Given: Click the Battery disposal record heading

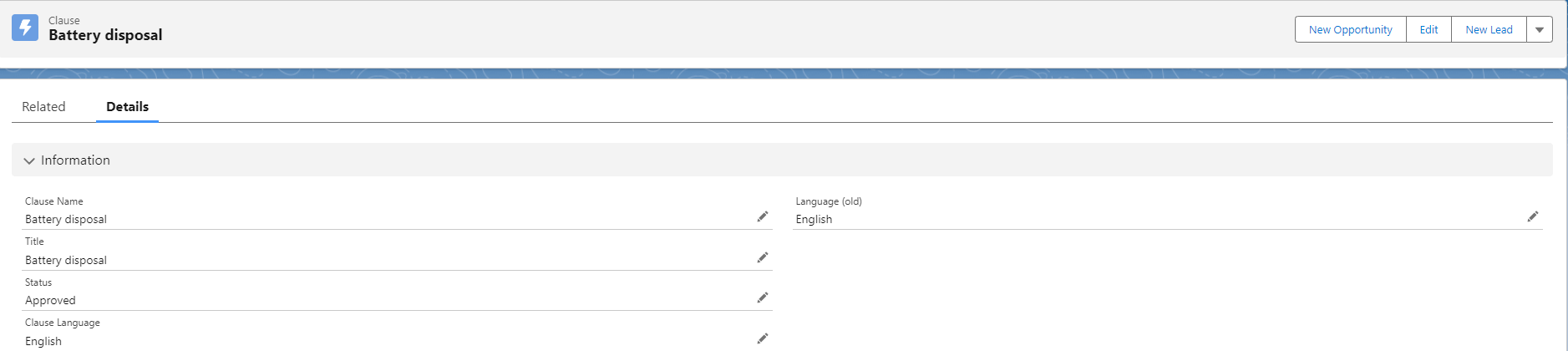Looking at the screenshot, I should point(105,35).
